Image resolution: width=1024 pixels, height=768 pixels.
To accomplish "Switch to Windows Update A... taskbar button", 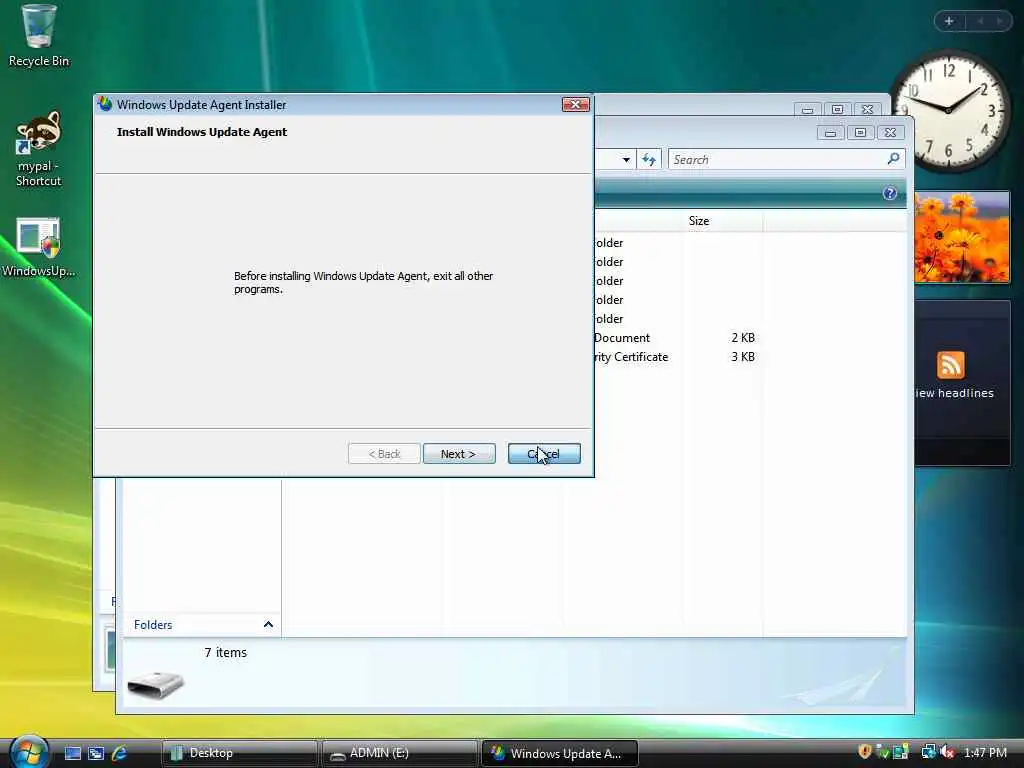I will [559, 753].
